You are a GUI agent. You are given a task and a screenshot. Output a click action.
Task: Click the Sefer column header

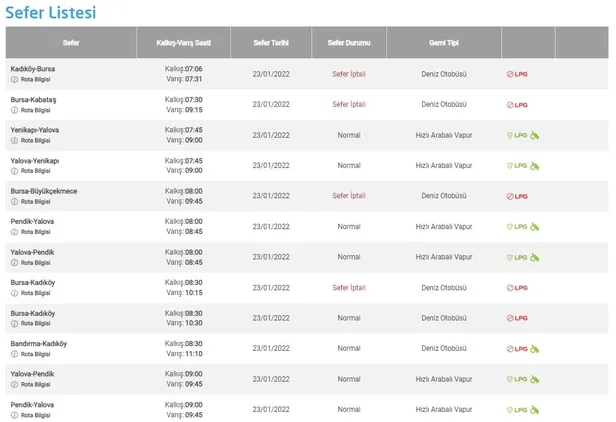tap(71, 43)
